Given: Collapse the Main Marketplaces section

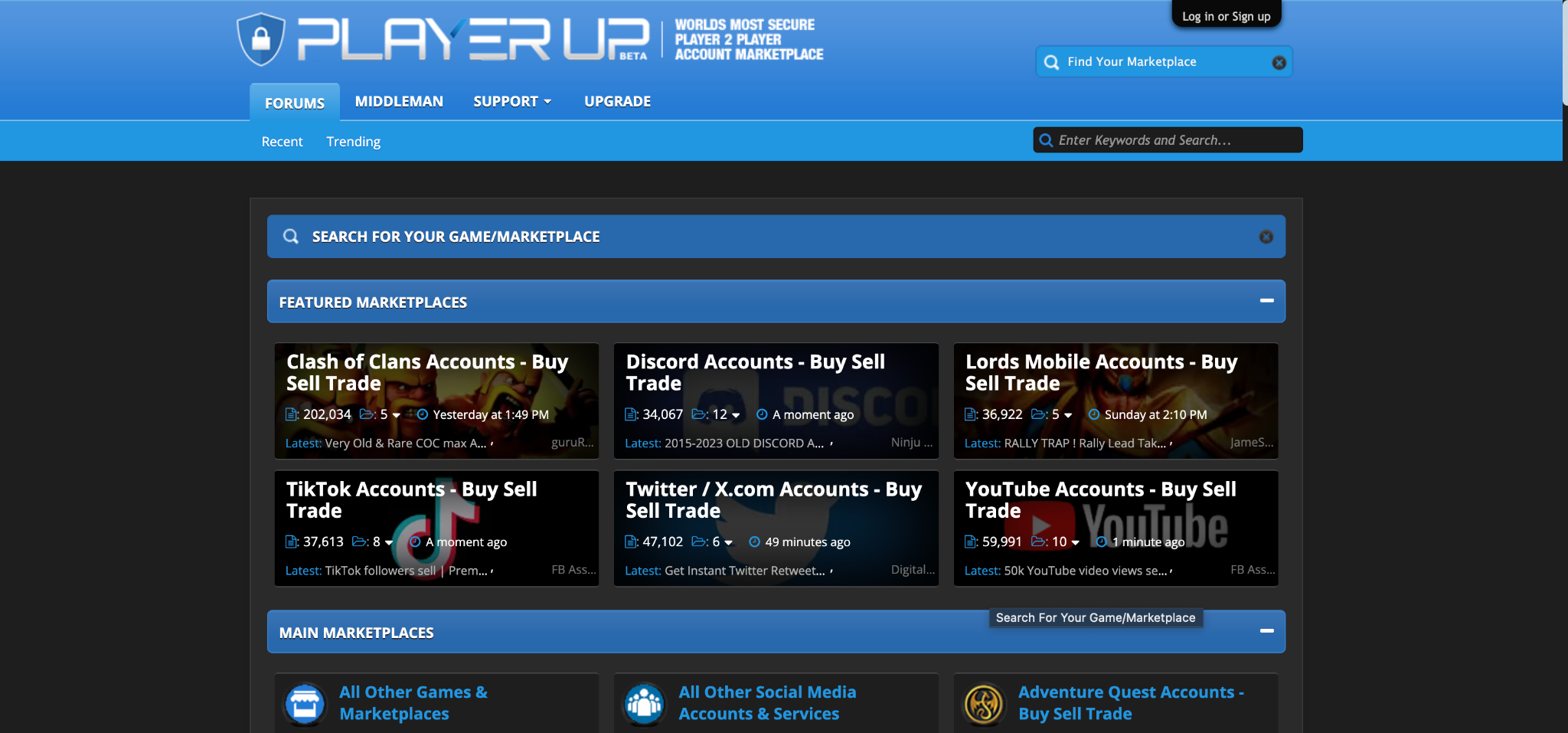Looking at the screenshot, I should 1267,630.
